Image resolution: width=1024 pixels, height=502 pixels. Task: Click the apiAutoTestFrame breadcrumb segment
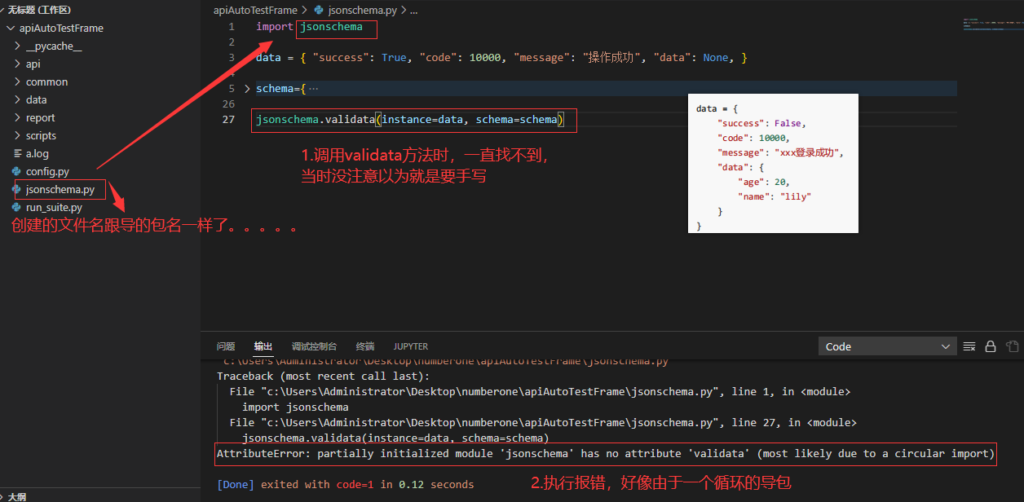(255, 9)
